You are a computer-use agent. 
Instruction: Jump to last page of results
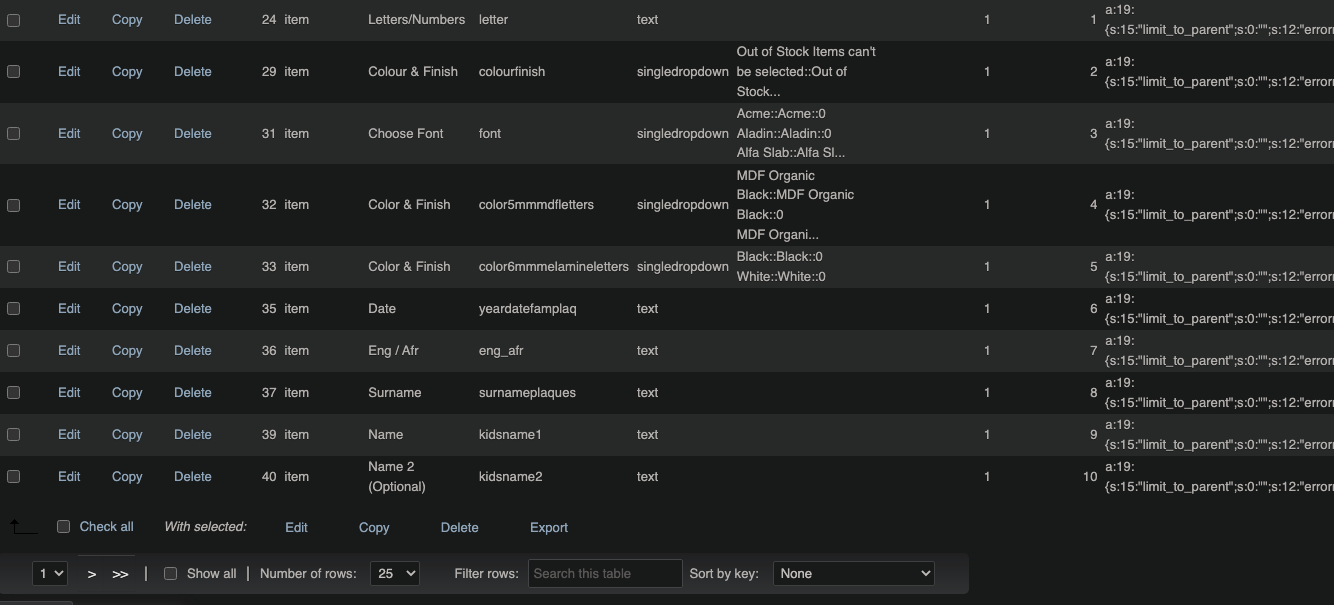(x=120, y=574)
